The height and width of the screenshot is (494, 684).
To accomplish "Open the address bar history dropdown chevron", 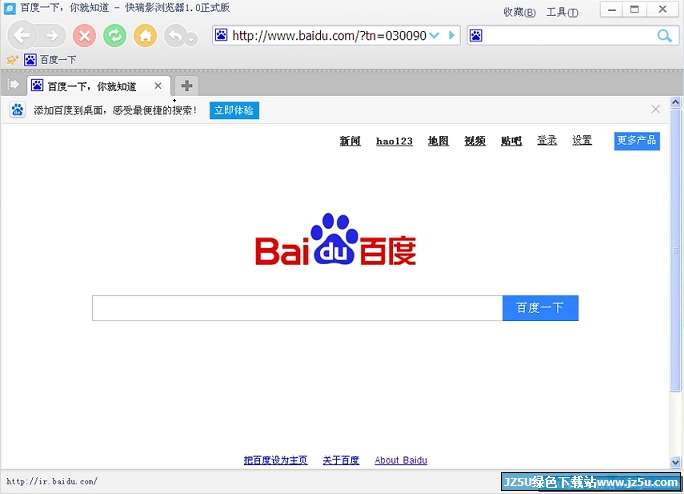I will (x=434, y=35).
